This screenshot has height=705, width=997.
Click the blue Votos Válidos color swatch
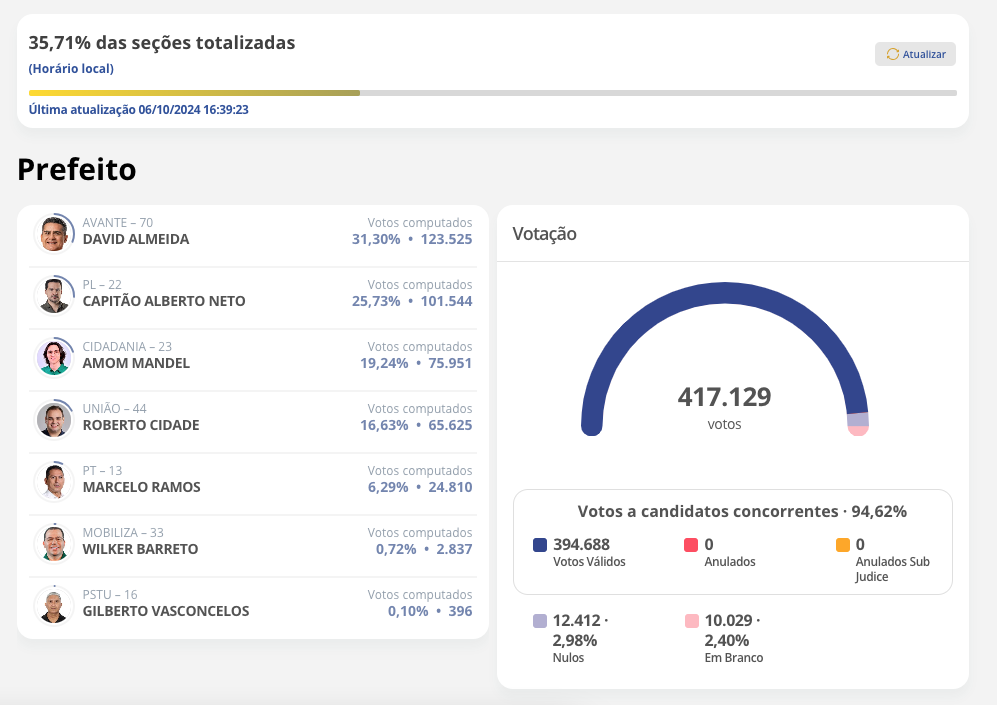(540, 545)
